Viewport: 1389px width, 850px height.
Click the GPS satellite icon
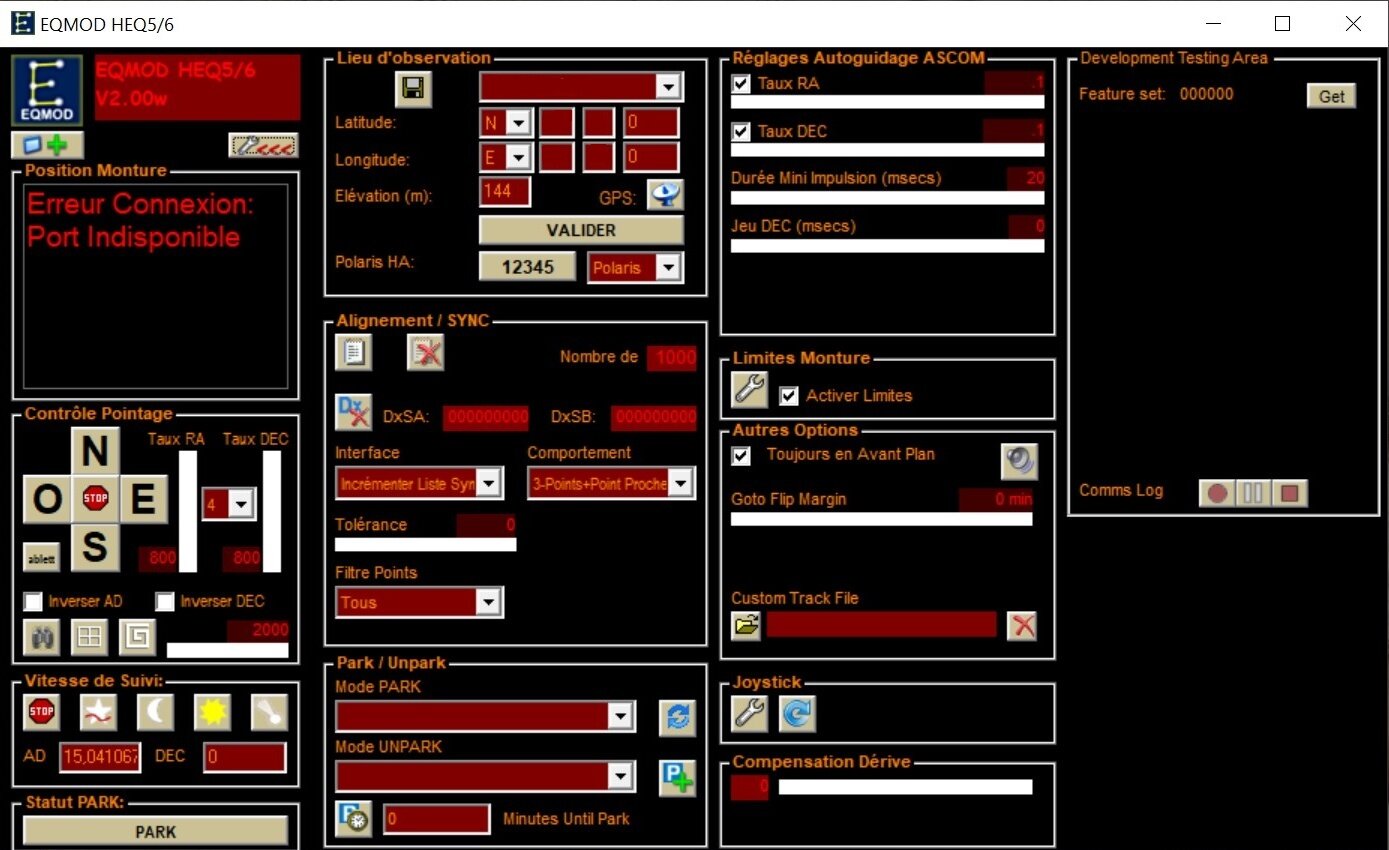(665, 194)
